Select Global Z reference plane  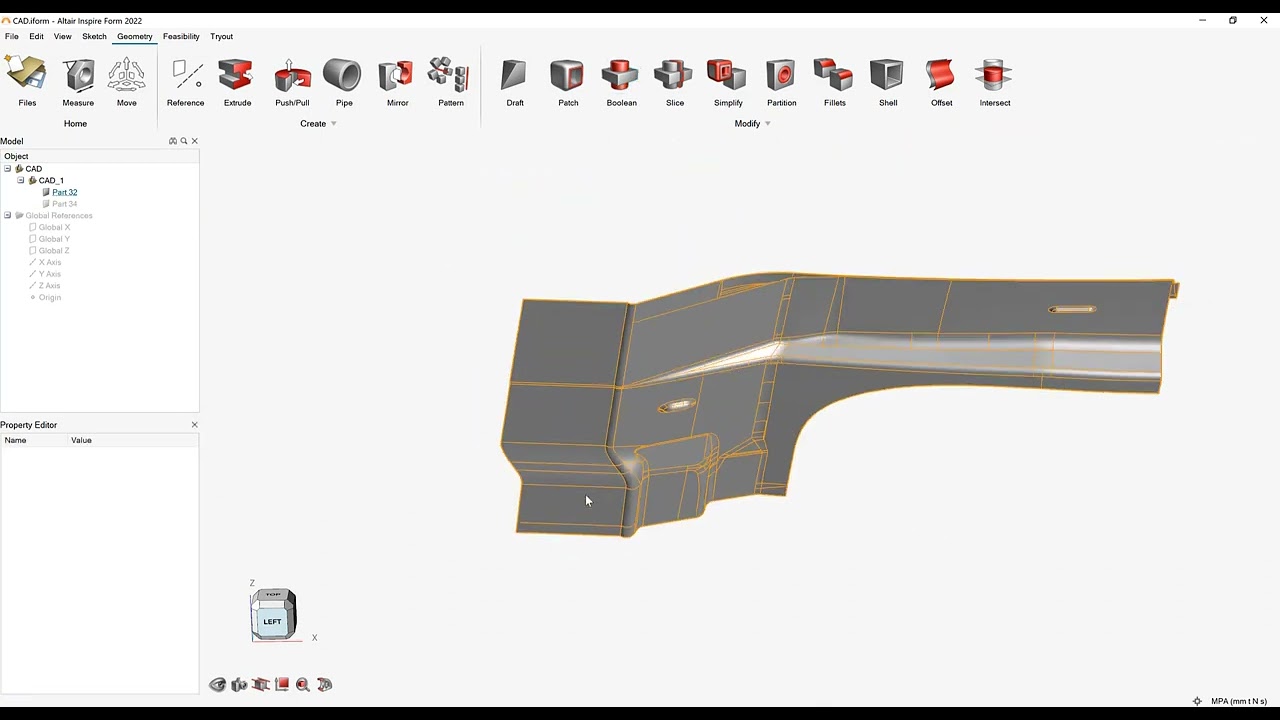(54, 251)
